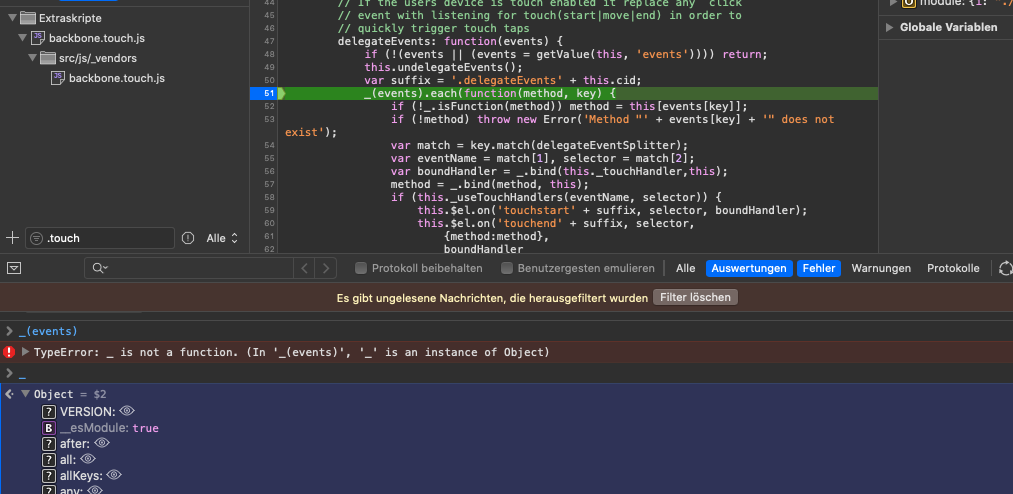
Task: Reveal the 'all' property value via eye icon
Action: (x=88, y=459)
